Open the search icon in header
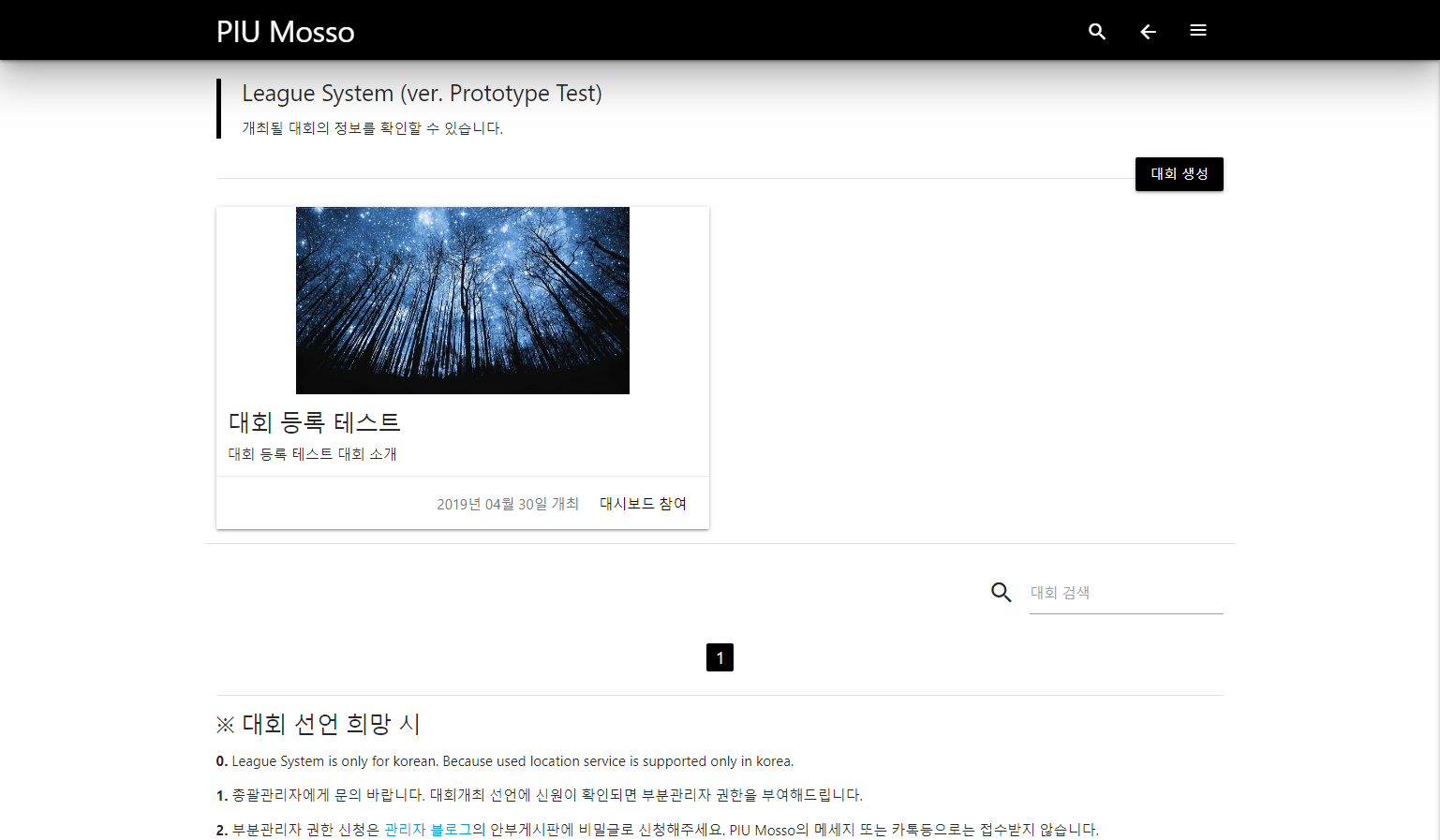1440x840 pixels. (1097, 31)
